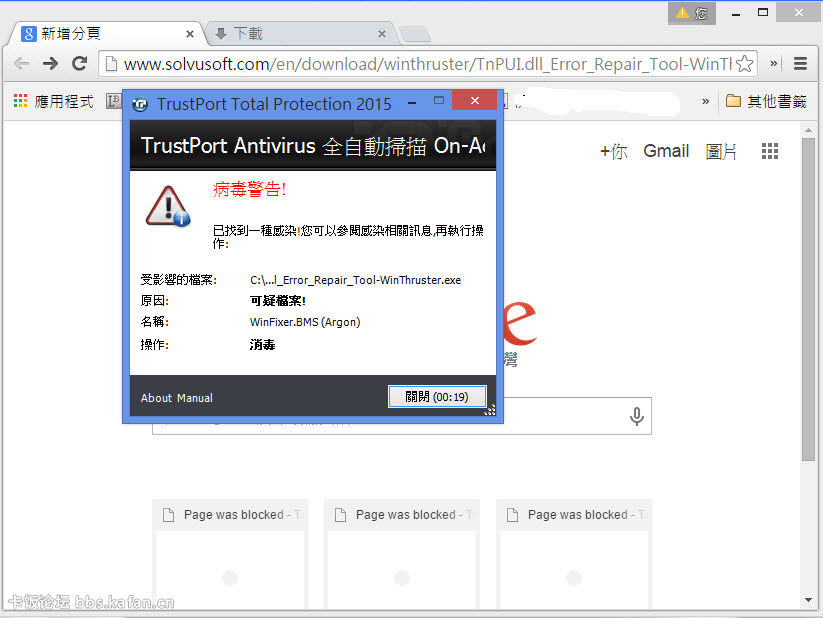This screenshot has height=618, width=823.
Task: Open the Google apps grid
Action: coord(769,151)
